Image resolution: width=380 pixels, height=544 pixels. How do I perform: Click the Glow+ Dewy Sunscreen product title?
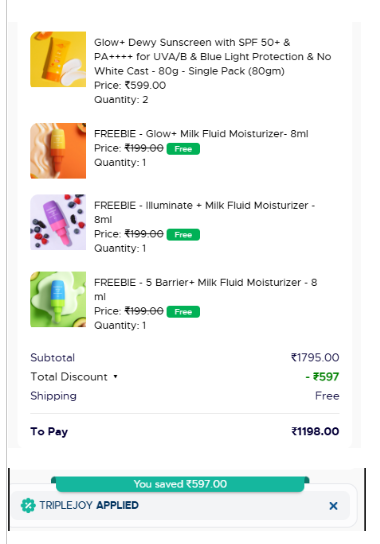[x=212, y=57]
